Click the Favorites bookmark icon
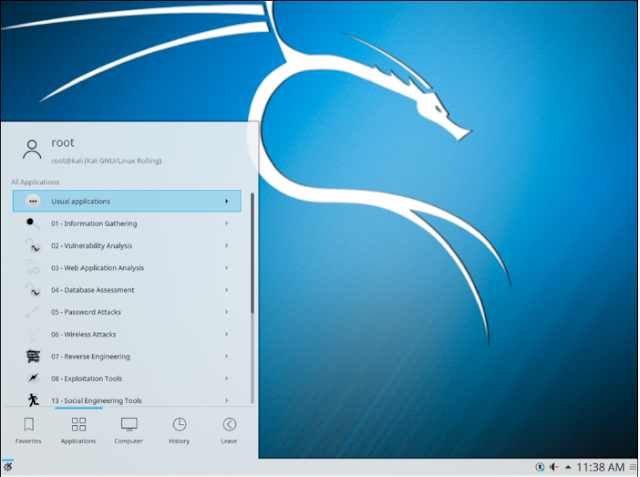 tap(29, 424)
